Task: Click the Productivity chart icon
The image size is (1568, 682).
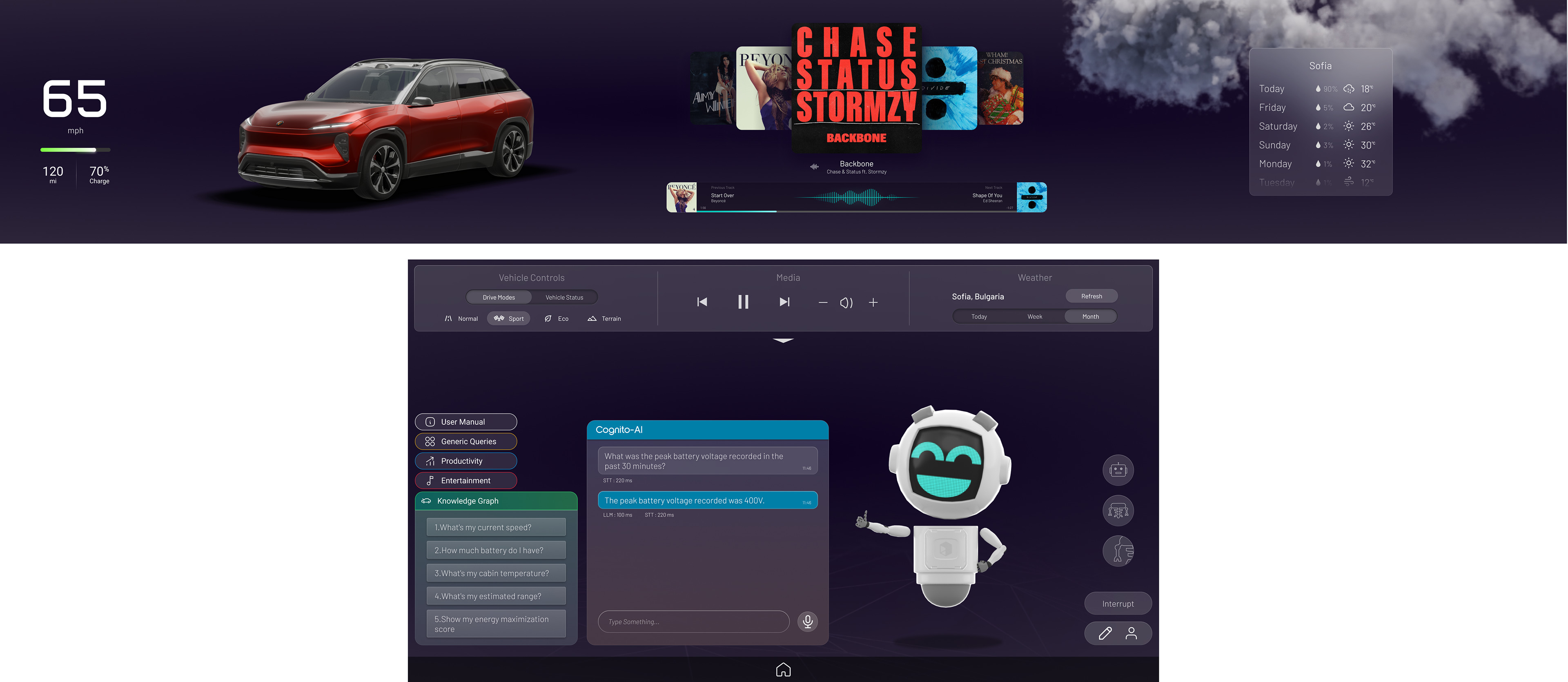Action: 430,461
